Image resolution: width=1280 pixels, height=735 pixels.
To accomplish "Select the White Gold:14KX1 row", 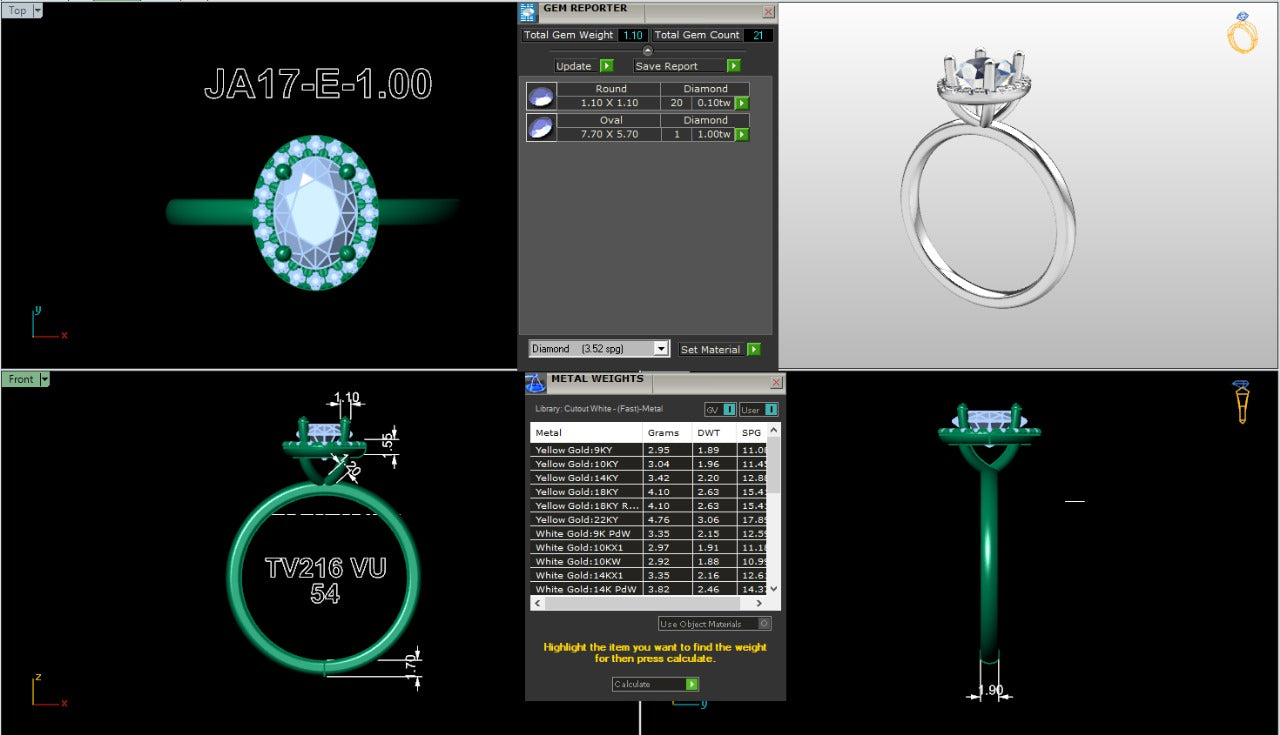I will [650, 576].
